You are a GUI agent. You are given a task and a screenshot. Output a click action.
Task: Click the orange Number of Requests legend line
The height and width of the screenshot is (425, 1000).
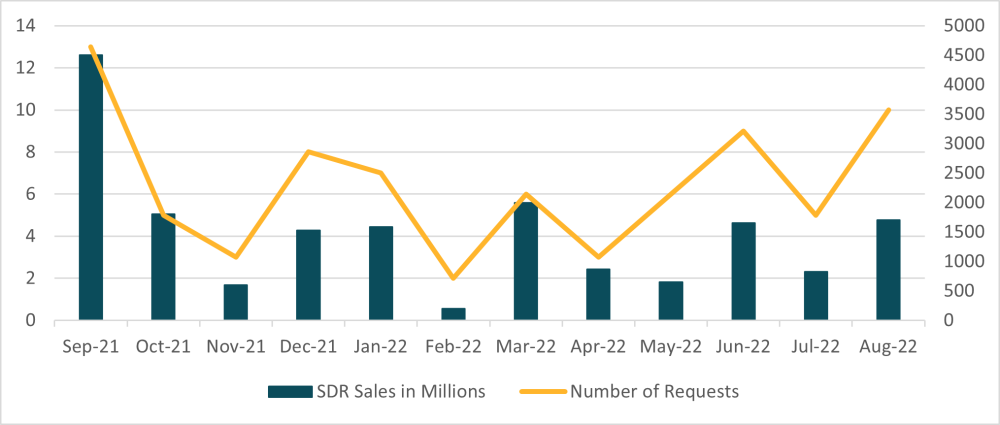coord(541,391)
